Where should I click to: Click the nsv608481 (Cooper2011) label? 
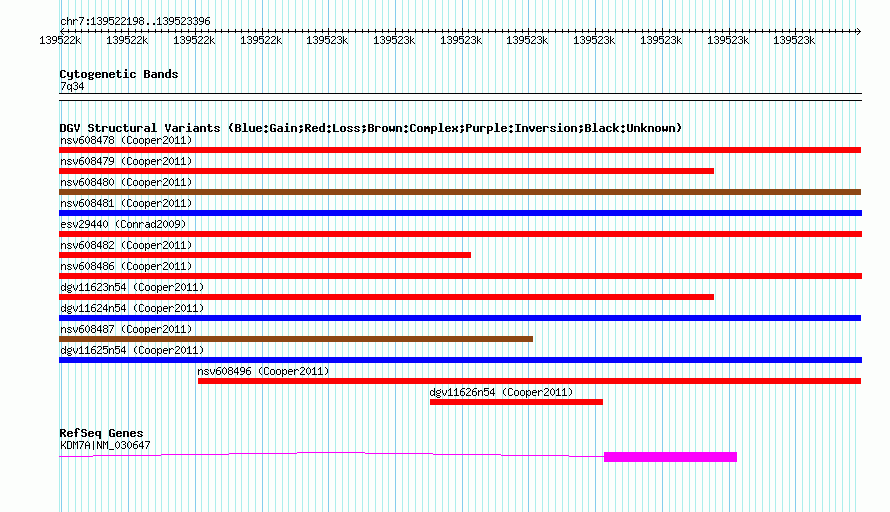click(x=126, y=203)
